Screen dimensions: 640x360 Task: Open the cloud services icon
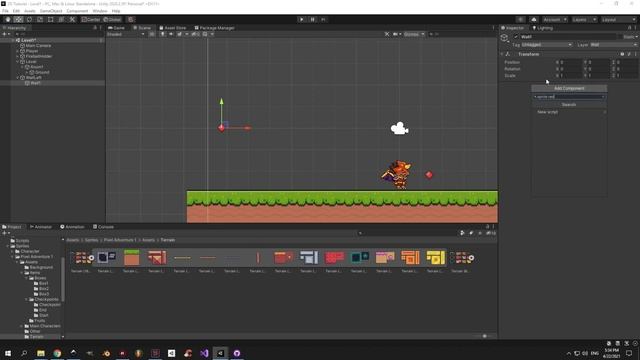click(533, 20)
